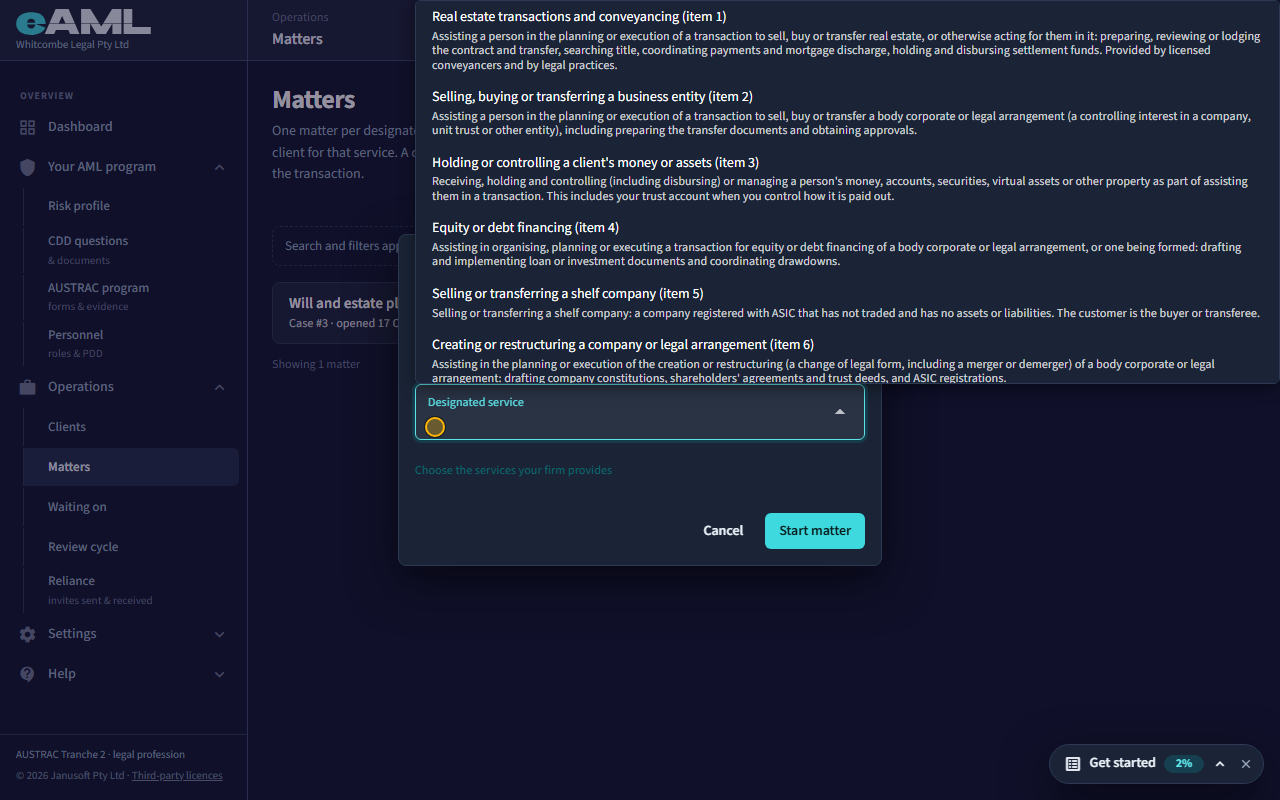The image size is (1280, 800).
Task: Select Matters in the sidebar
Action: (x=131, y=467)
